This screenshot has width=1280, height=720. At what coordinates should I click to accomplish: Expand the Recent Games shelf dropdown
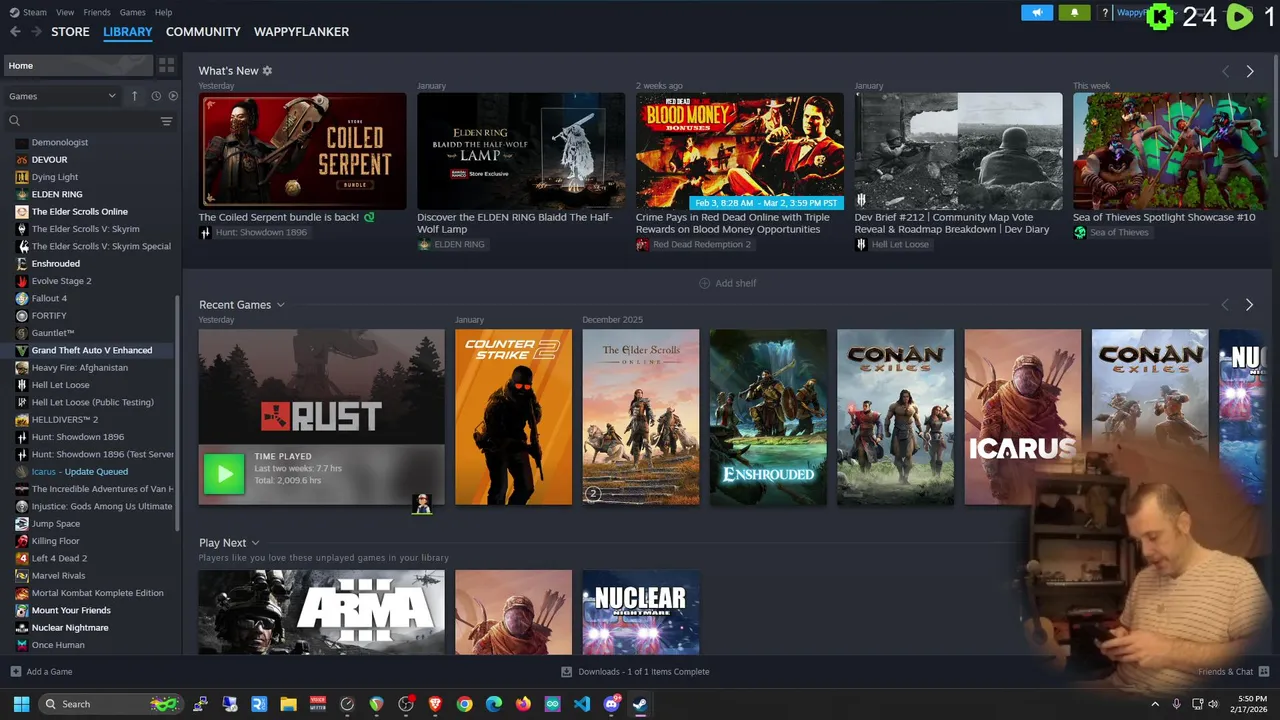tap(281, 305)
